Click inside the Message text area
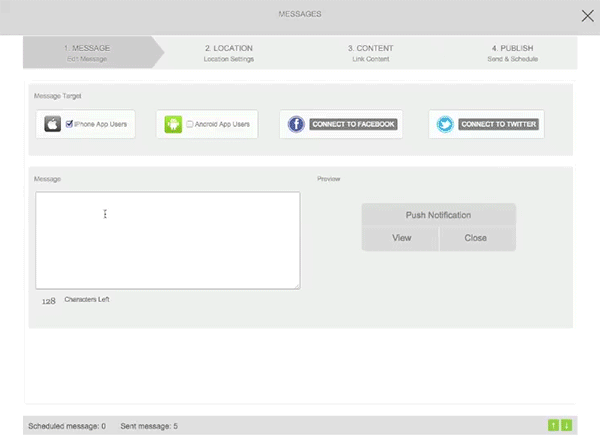This screenshot has height=444, width=600. click(x=167, y=240)
